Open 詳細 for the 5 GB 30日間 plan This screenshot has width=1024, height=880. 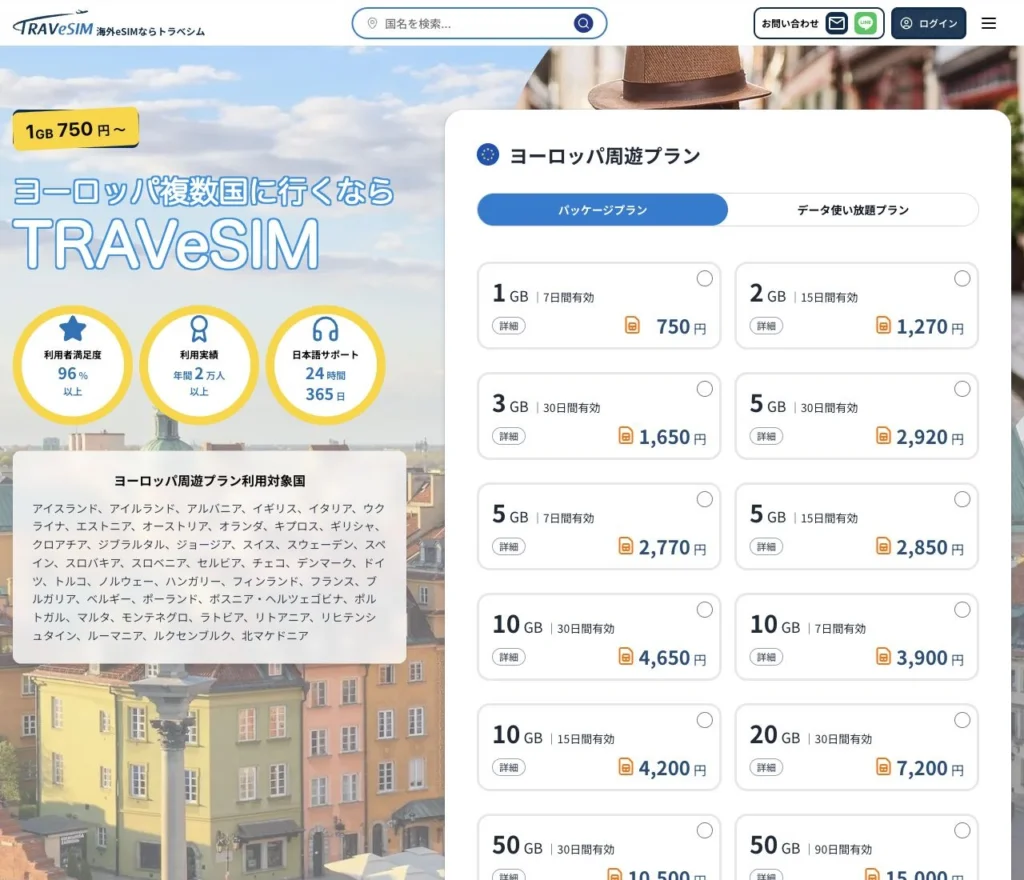(x=766, y=436)
